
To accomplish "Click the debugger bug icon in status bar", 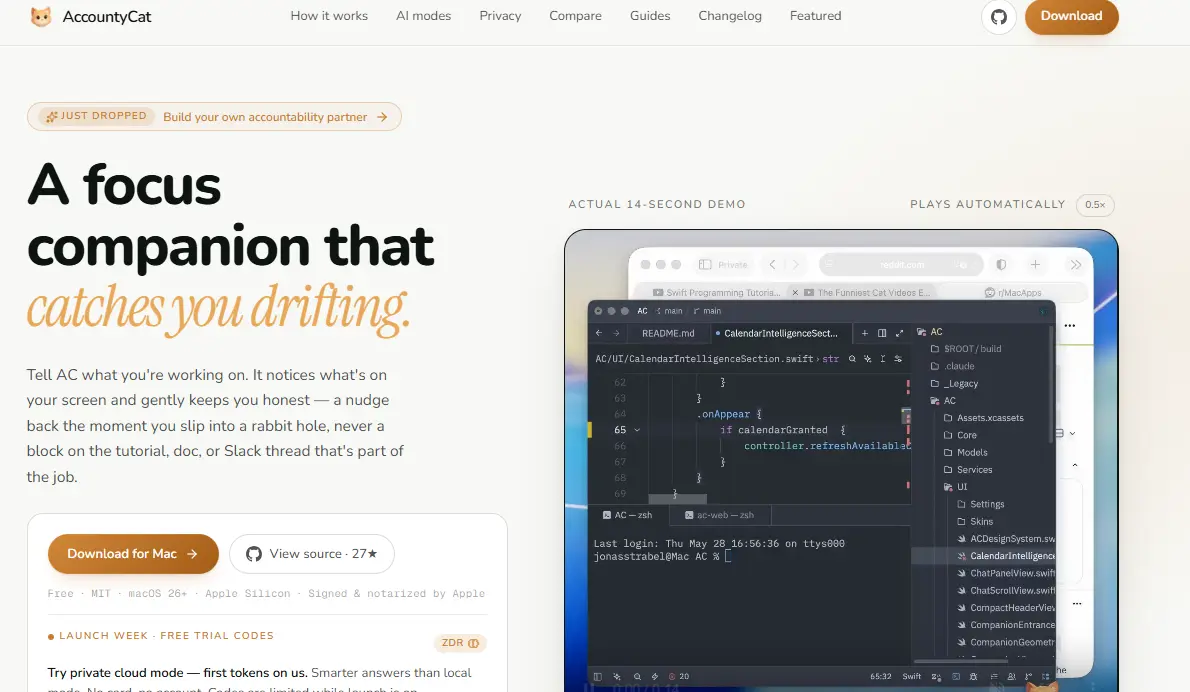I will (x=973, y=676).
